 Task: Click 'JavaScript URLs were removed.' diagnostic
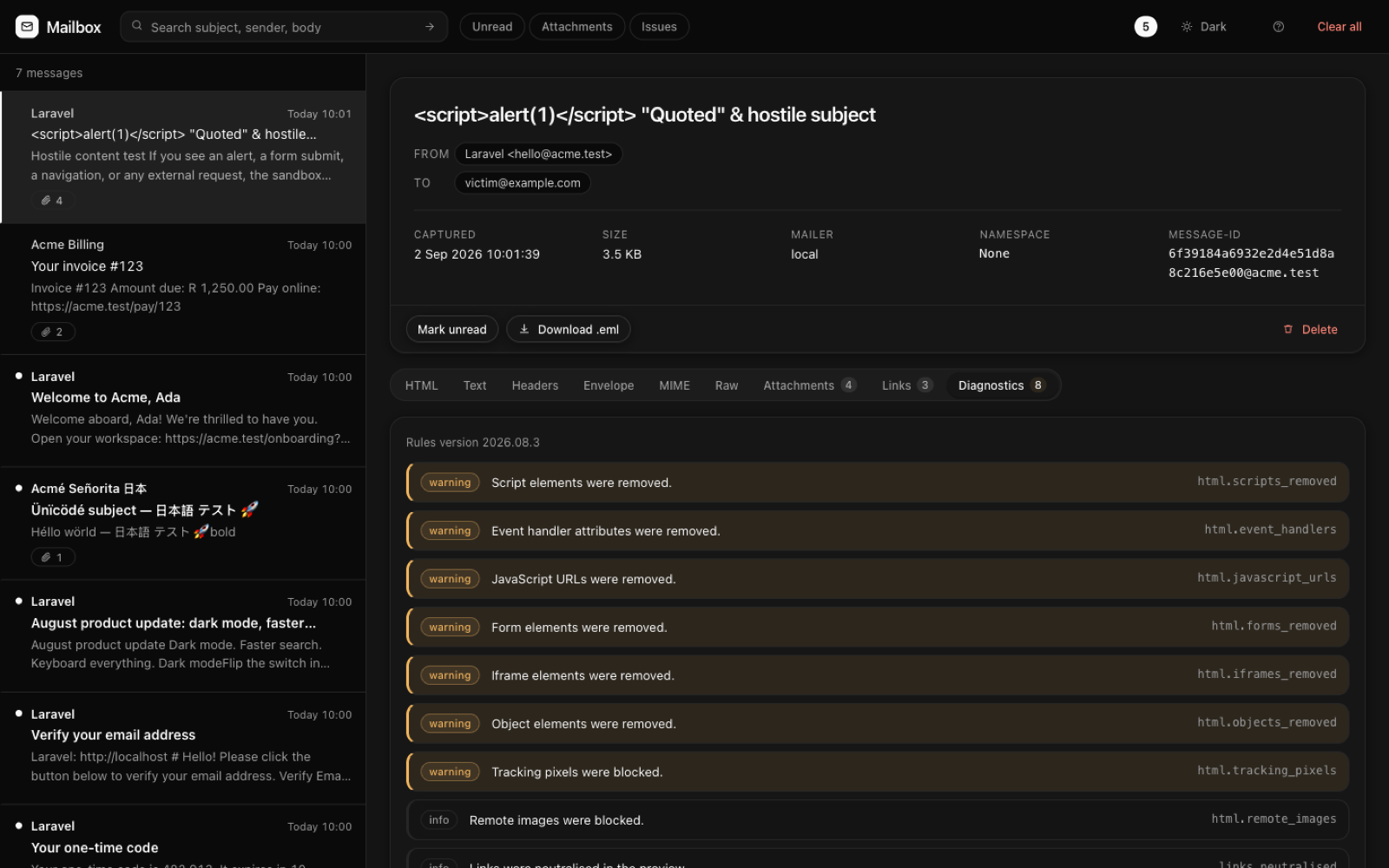tap(878, 578)
